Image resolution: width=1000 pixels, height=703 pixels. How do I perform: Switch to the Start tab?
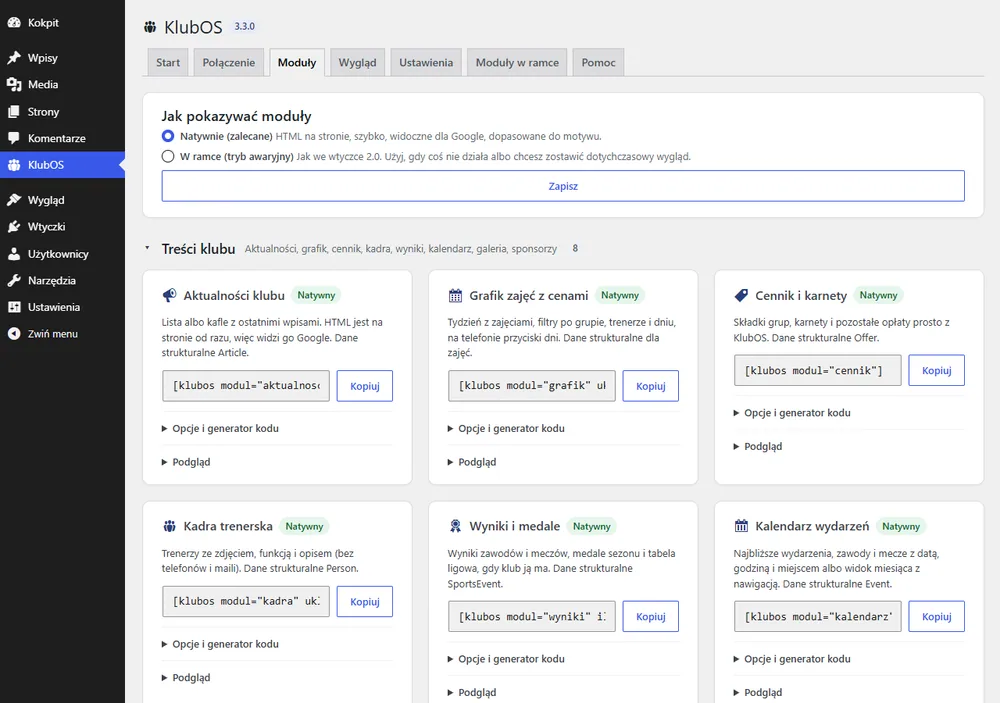point(168,63)
